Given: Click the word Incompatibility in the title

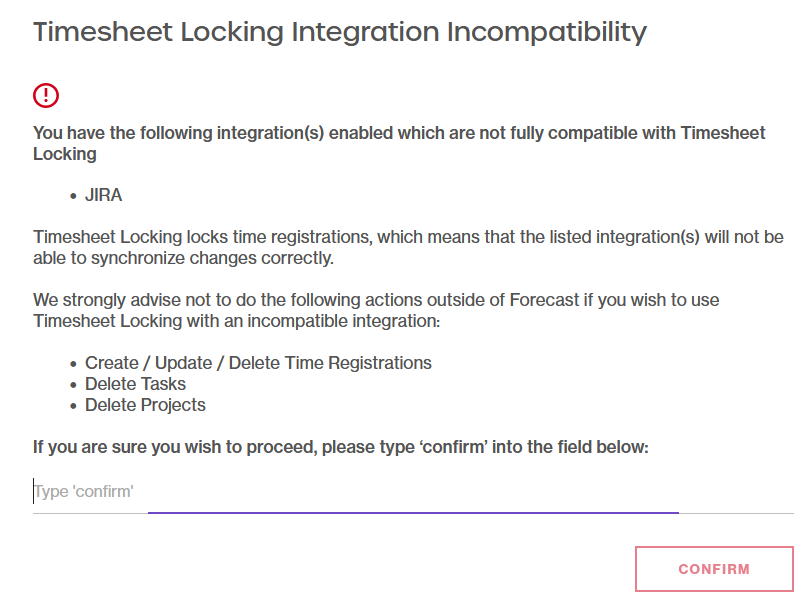Looking at the screenshot, I should pos(547,32).
